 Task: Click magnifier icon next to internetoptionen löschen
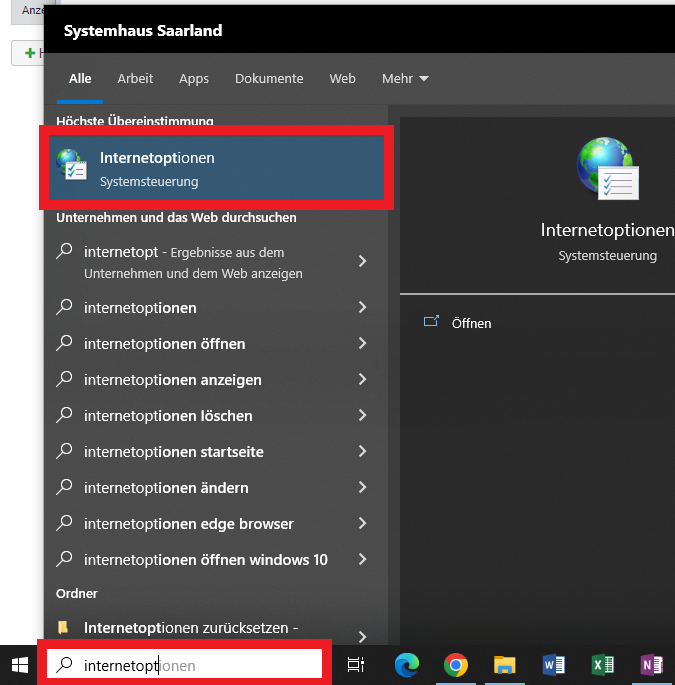coord(64,415)
